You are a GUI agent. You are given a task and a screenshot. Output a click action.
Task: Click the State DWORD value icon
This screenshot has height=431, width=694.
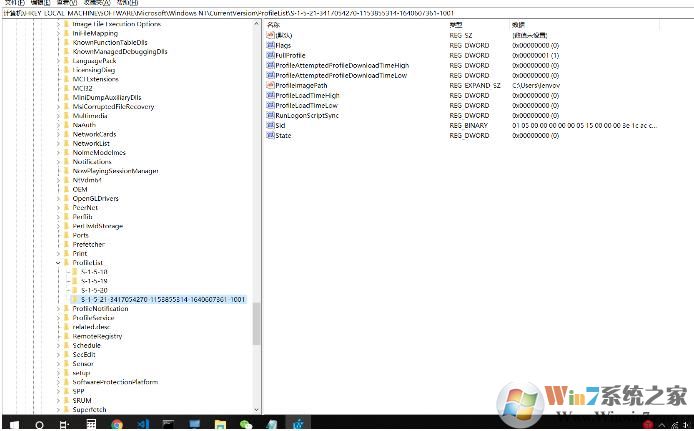(270, 135)
